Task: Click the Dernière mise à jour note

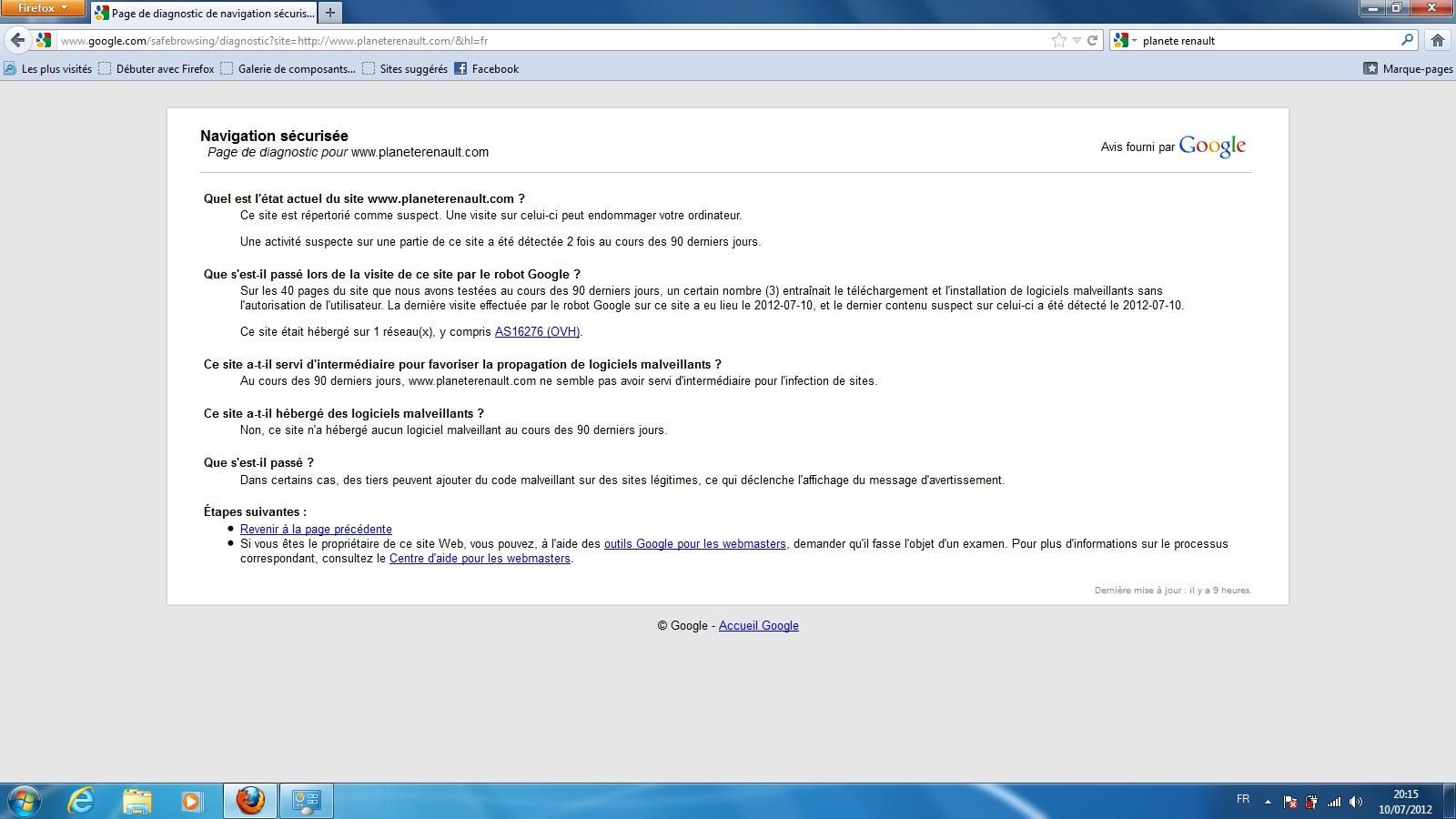Action: (x=1173, y=591)
